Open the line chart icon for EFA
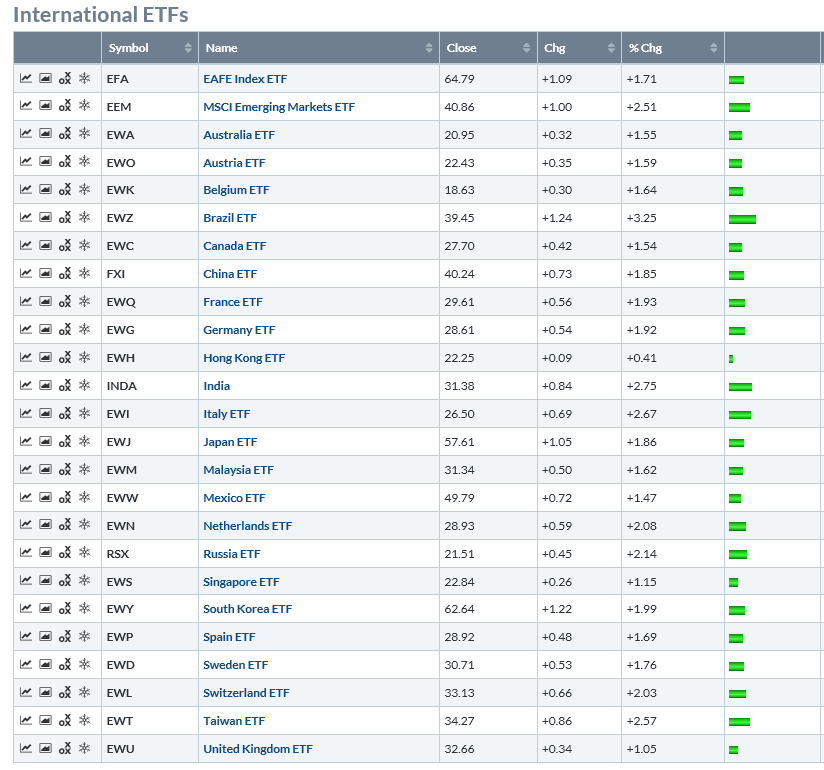Image resolution: width=824 pixels, height=770 pixels. point(25,78)
